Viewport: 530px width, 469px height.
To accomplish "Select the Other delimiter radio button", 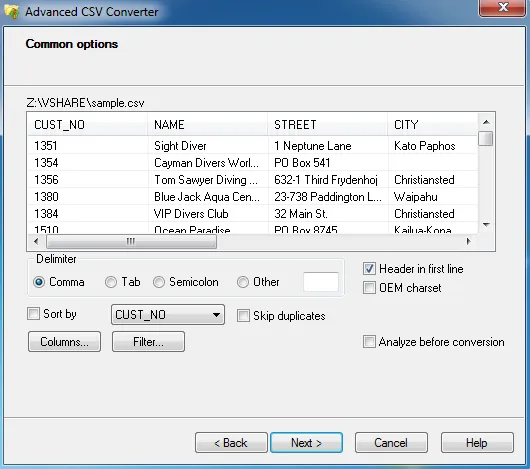I will [x=243, y=282].
